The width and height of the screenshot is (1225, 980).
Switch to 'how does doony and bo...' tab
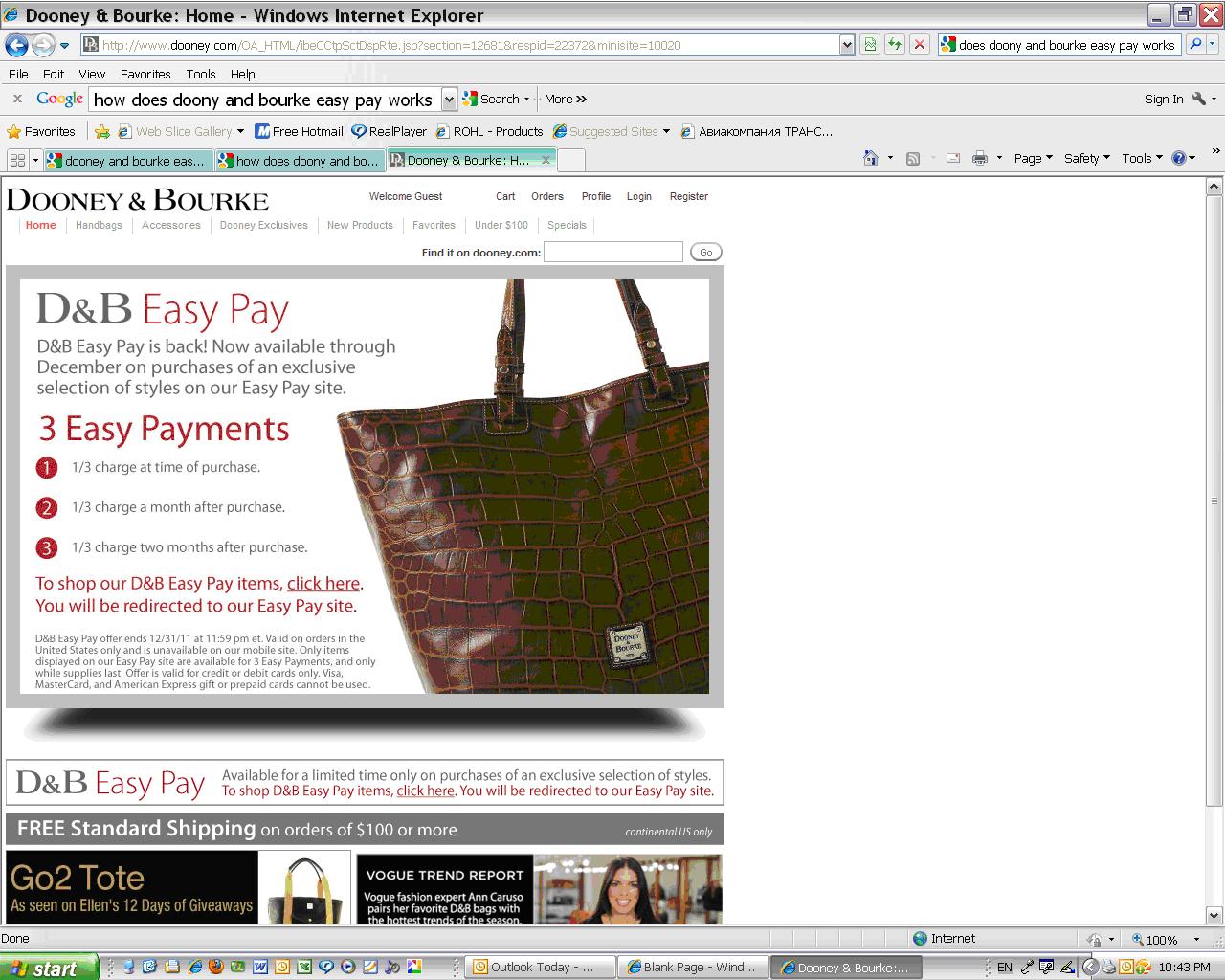coord(299,161)
